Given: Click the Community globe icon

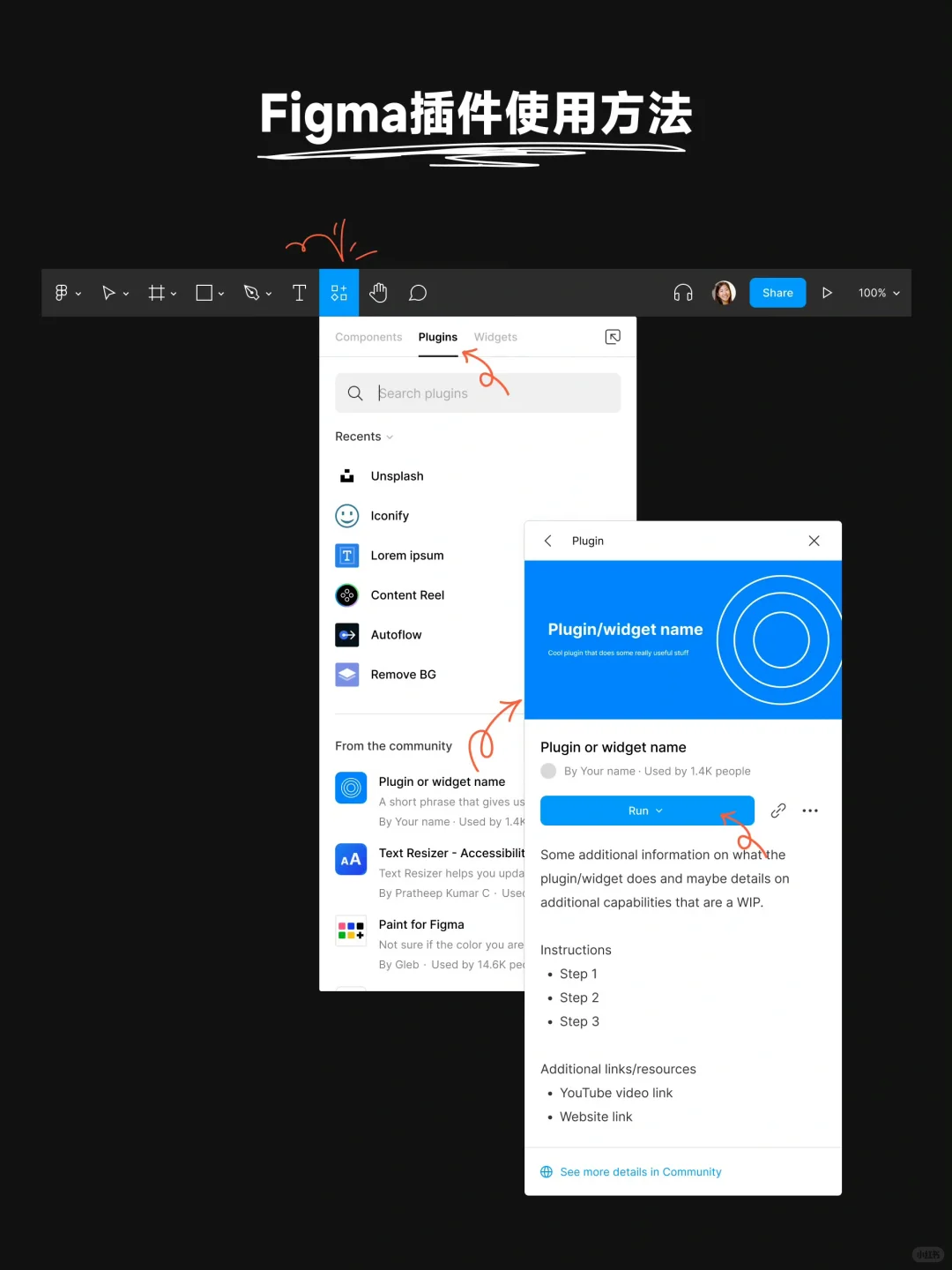Looking at the screenshot, I should (x=547, y=1172).
